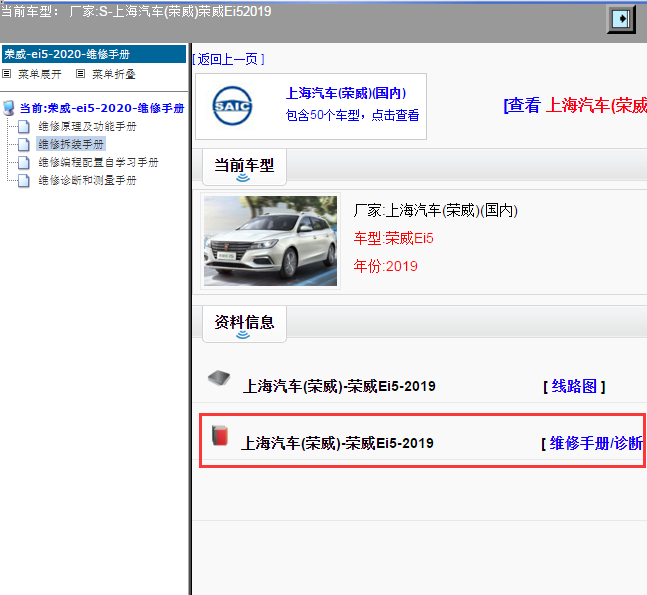Click 厂家:上海汽车(荣威)(国内) text
The height and width of the screenshot is (595, 647).
[435, 210]
